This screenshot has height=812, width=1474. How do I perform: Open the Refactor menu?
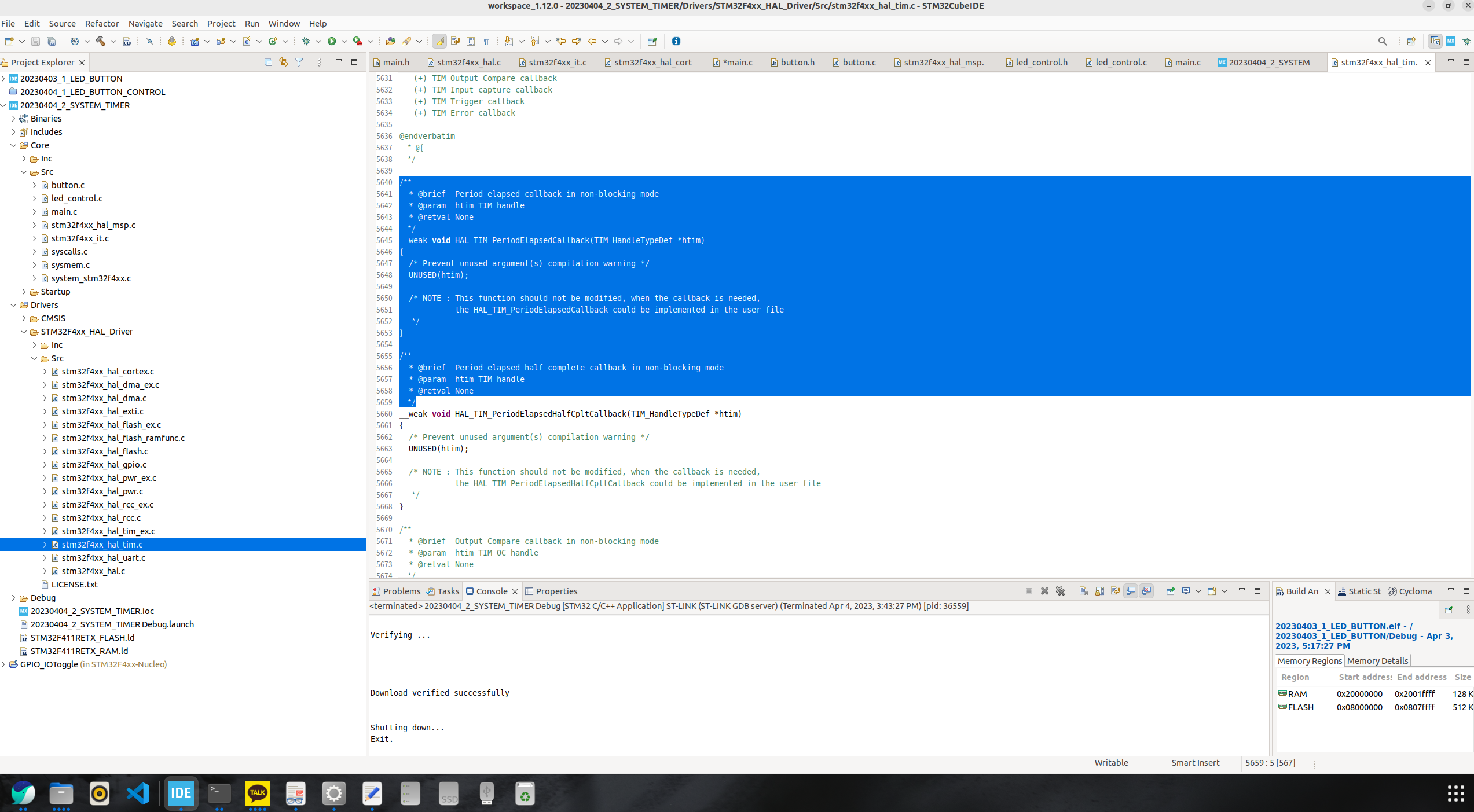coord(101,24)
